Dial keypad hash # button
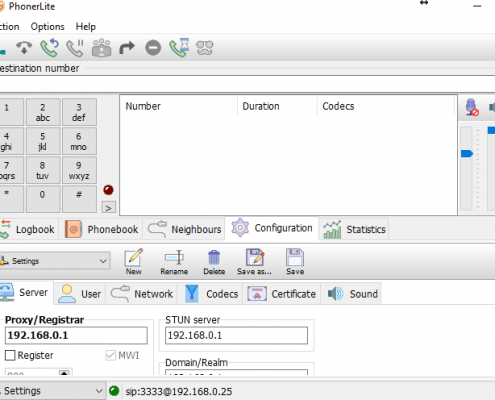This screenshot has width=495, height=400. tap(79, 199)
